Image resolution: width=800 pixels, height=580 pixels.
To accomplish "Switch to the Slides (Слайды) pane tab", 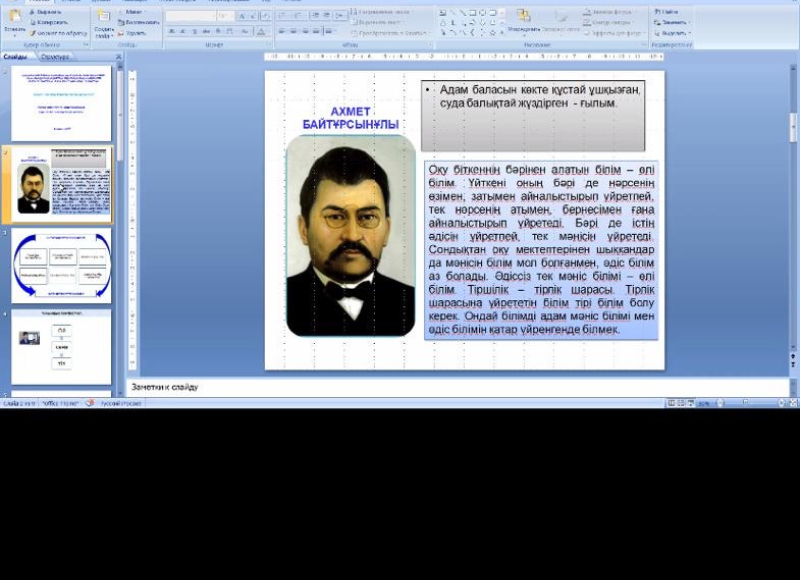I will (x=16, y=57).
